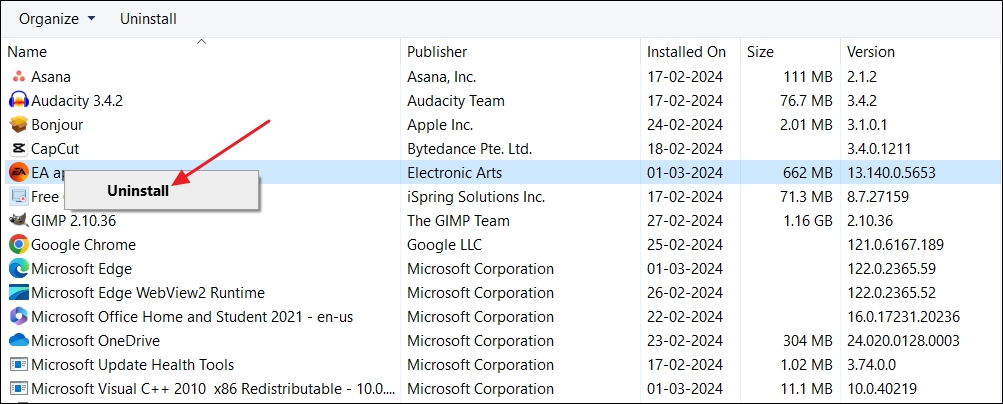Image resolution: width=1003 pixels, height=404 pixels.
Task: Click the iSpring Solutions Inc. publisher cell
Action: click(x=476, y=197)
